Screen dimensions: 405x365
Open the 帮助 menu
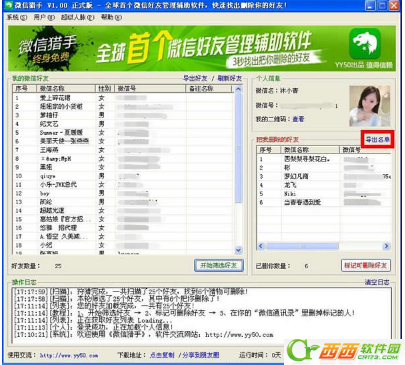[x=111, y=17]
